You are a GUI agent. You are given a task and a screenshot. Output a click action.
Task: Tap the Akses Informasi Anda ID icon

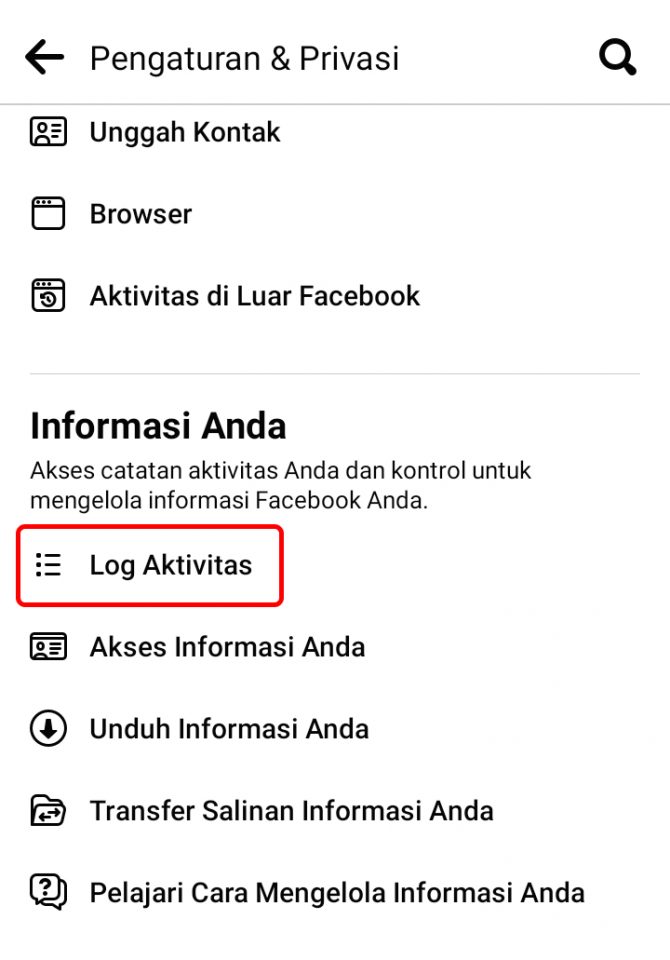(x=48, y=647)
